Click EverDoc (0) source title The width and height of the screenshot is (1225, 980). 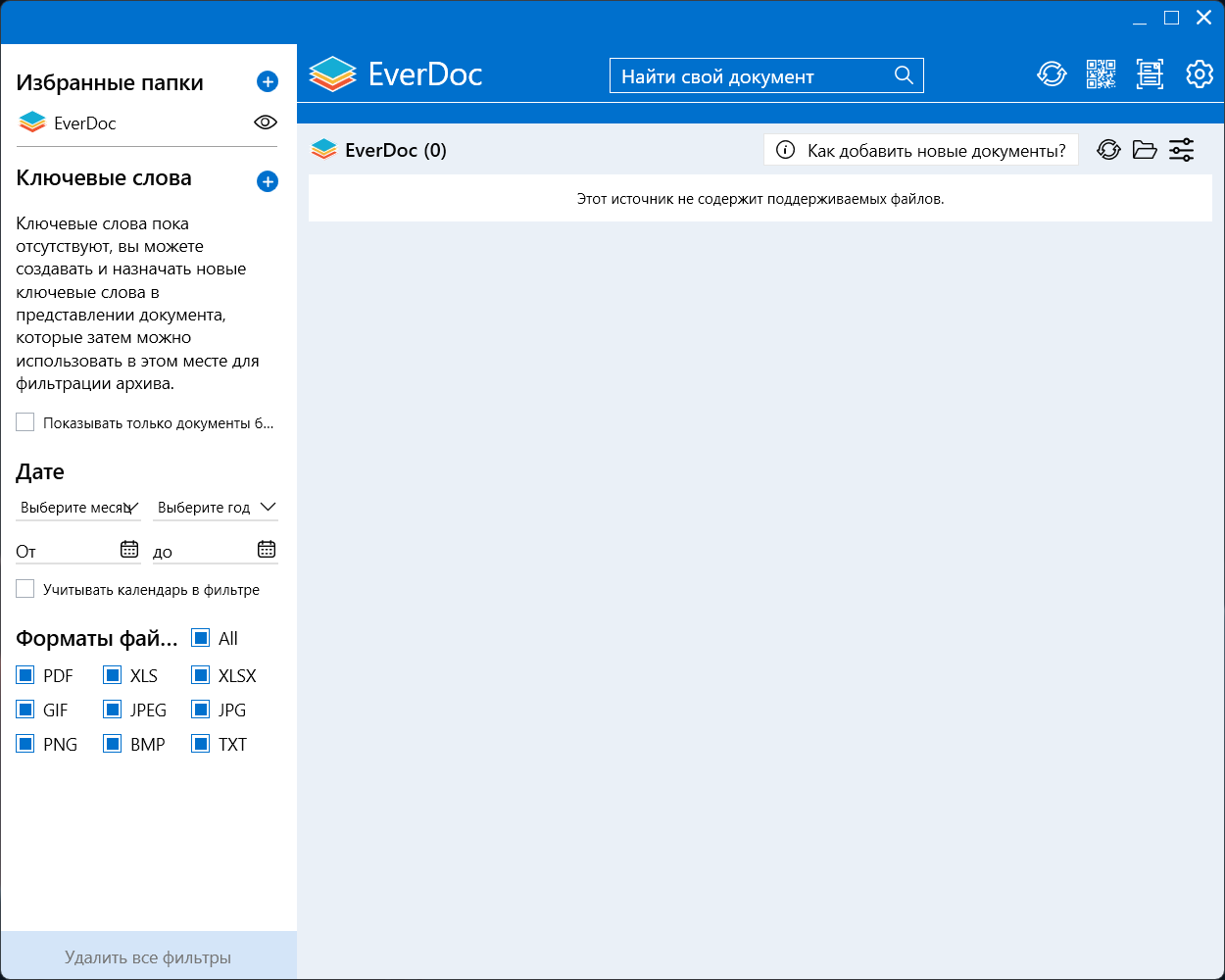pos(396,150)
